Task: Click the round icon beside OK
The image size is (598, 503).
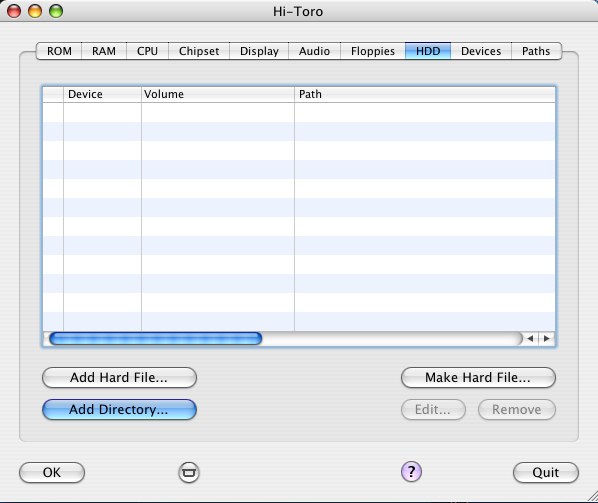Action: point(189,472)
